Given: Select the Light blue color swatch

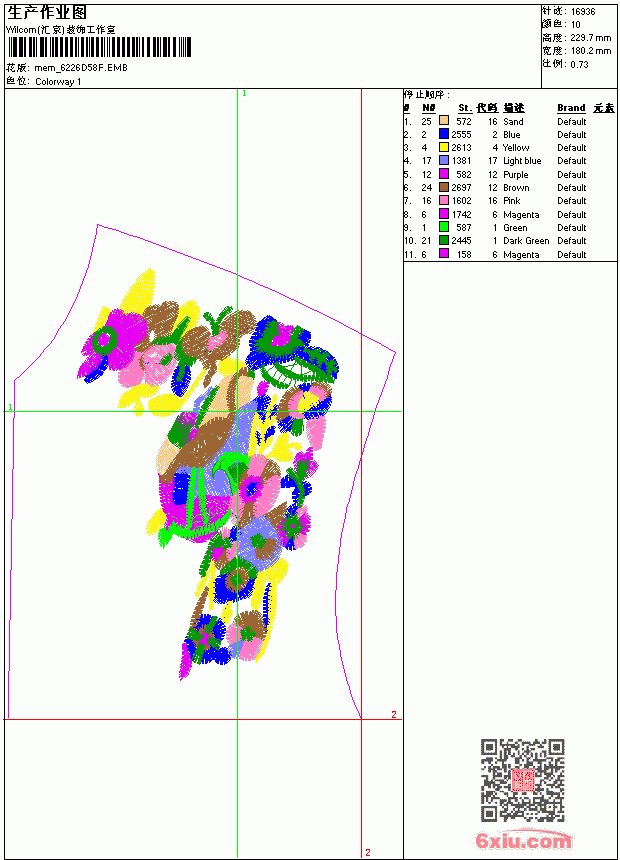Looking at the screenshot, I should click(444, 160).
